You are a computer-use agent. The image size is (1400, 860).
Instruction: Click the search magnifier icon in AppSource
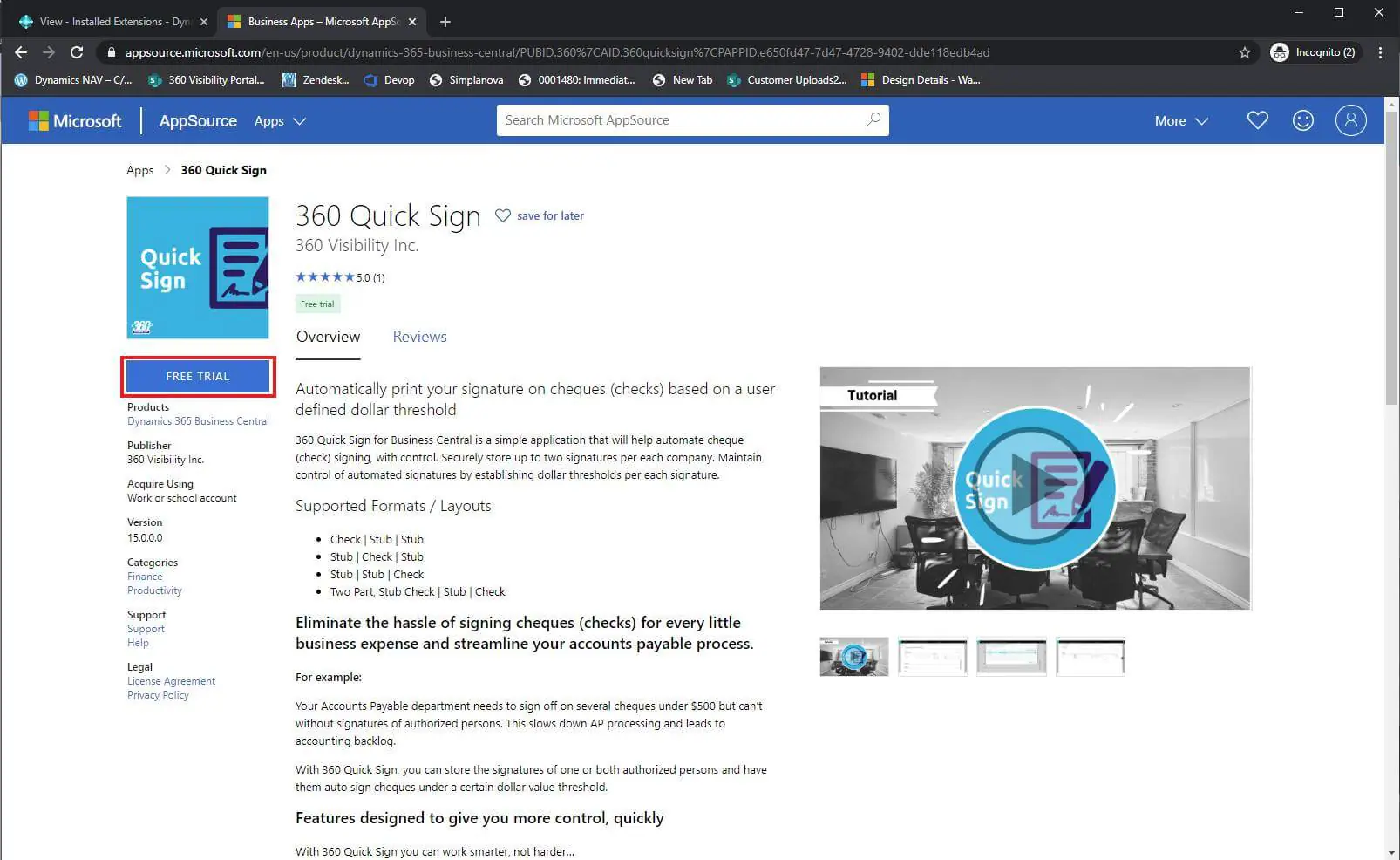point(873,119)
